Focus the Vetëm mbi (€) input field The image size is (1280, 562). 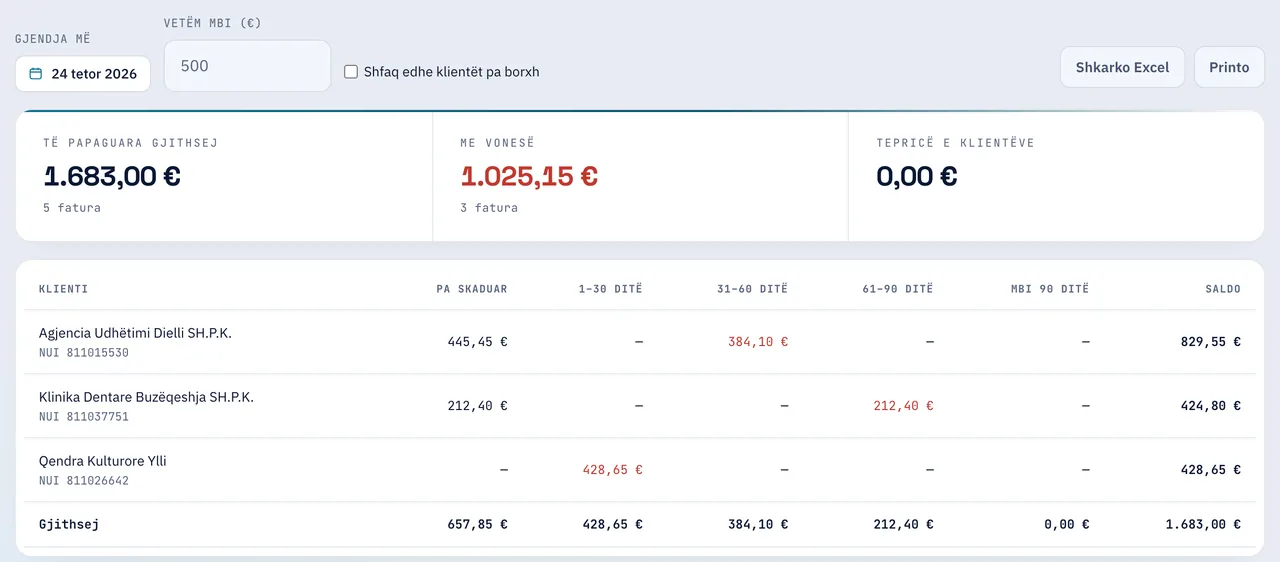(247, 66)
